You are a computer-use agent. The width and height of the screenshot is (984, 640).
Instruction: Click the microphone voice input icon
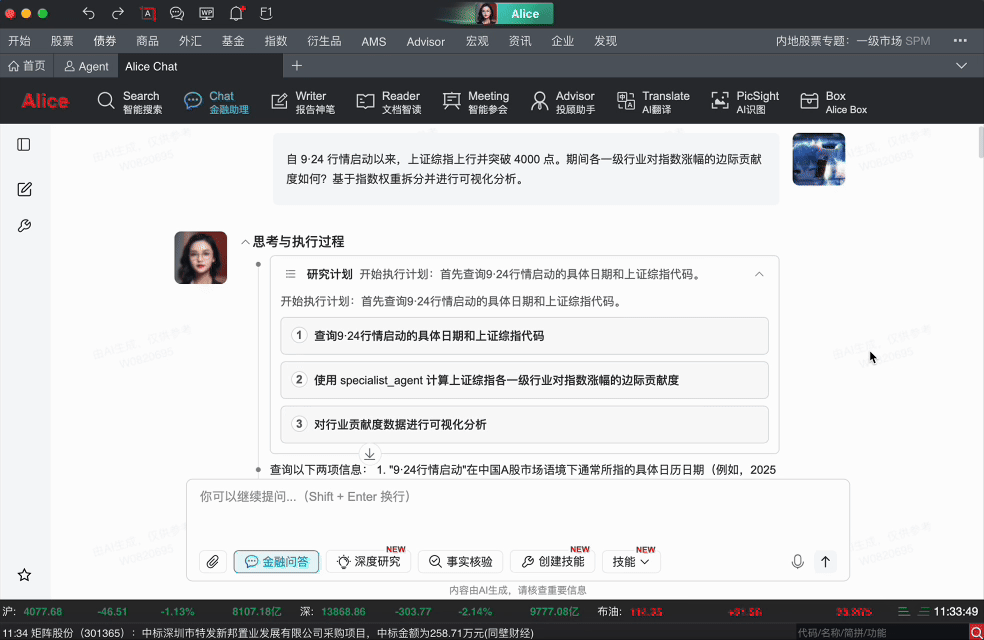pos(797,562)
